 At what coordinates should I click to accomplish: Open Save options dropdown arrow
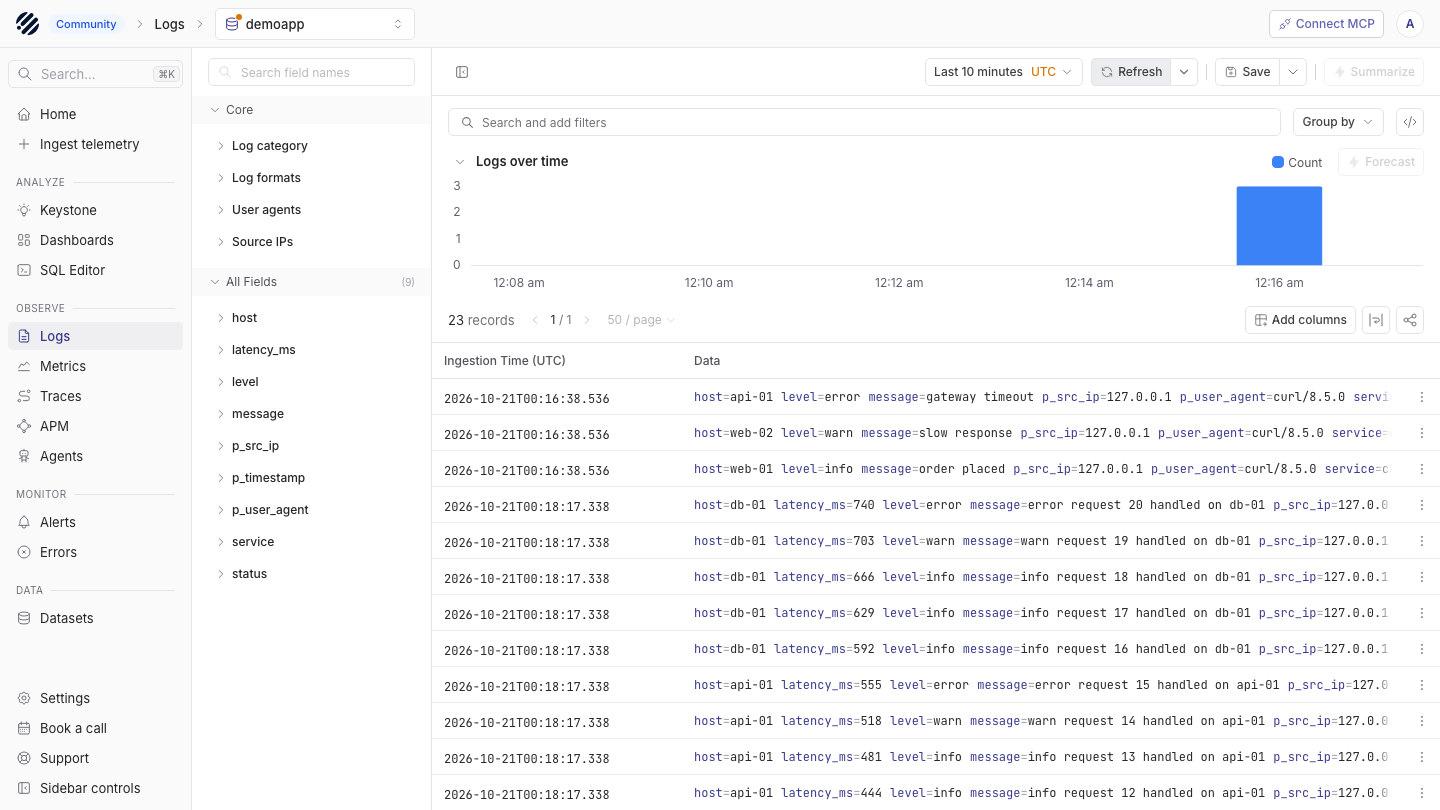tap(1293, 72)
